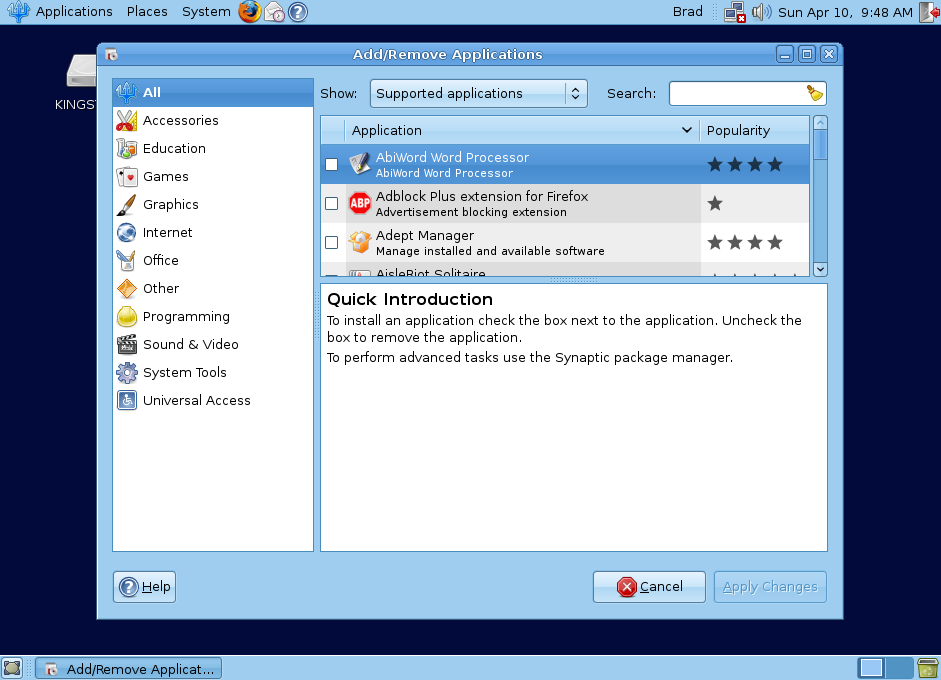
Task: Click the list scrollbar up arrow
Action: tap(820, 122)
